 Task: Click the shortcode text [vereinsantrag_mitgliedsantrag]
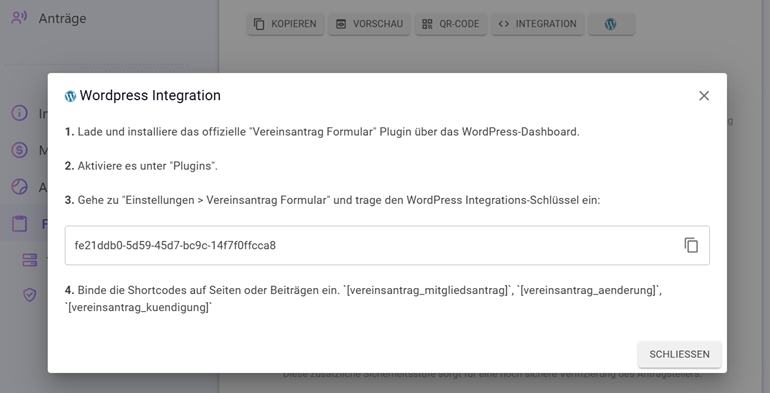pos(427,290)
